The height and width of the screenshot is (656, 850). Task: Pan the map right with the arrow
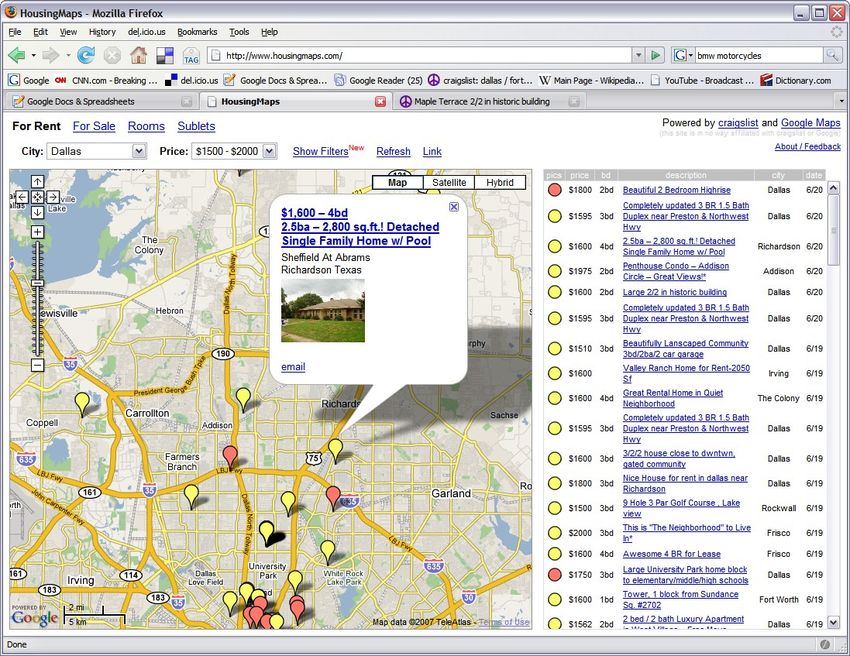click(x=53, y=197)
